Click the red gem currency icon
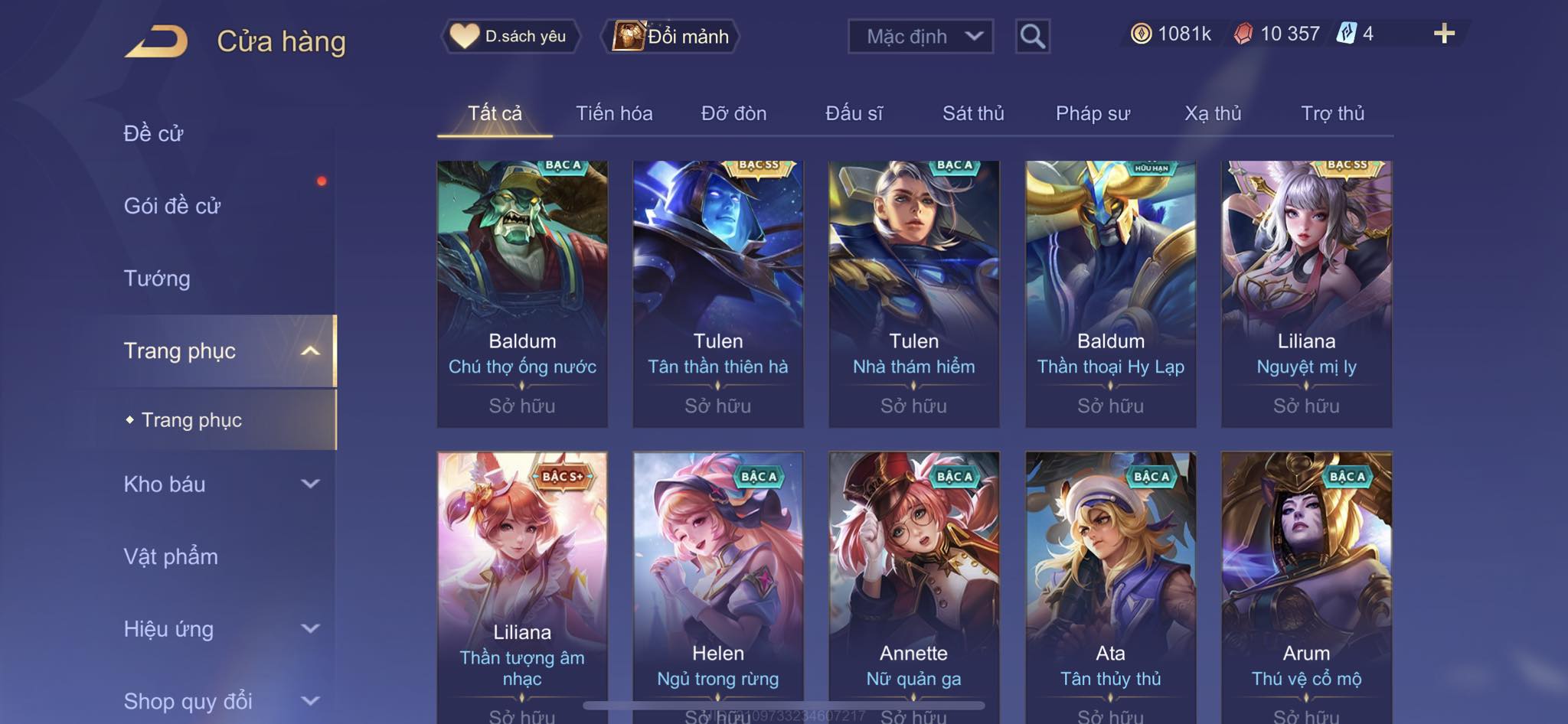The width and height of the screenshot is (1568, 724). [x=1243, y=34]
